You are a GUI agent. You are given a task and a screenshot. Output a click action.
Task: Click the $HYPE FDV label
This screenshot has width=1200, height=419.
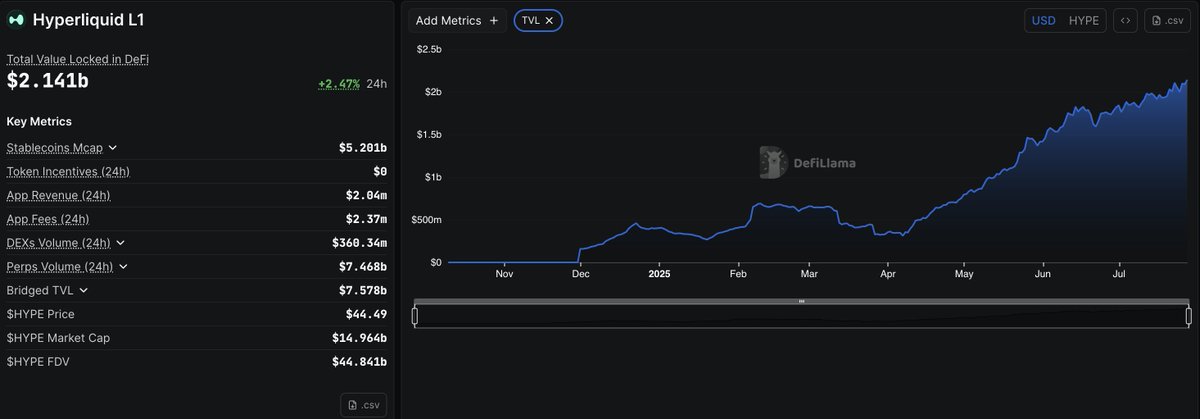coord(38,361)
